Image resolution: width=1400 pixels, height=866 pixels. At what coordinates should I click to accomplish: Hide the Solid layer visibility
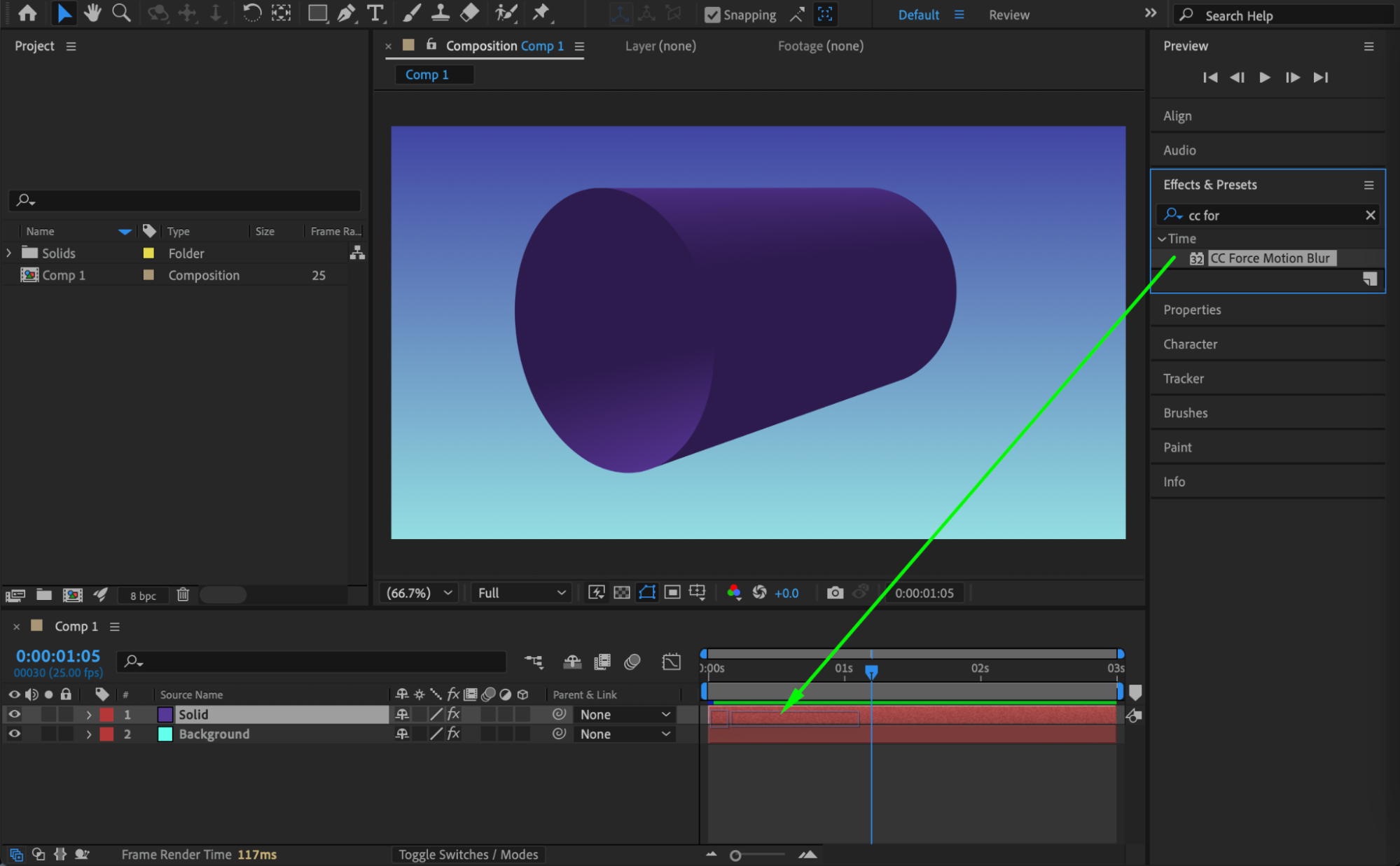coord(14,714)
